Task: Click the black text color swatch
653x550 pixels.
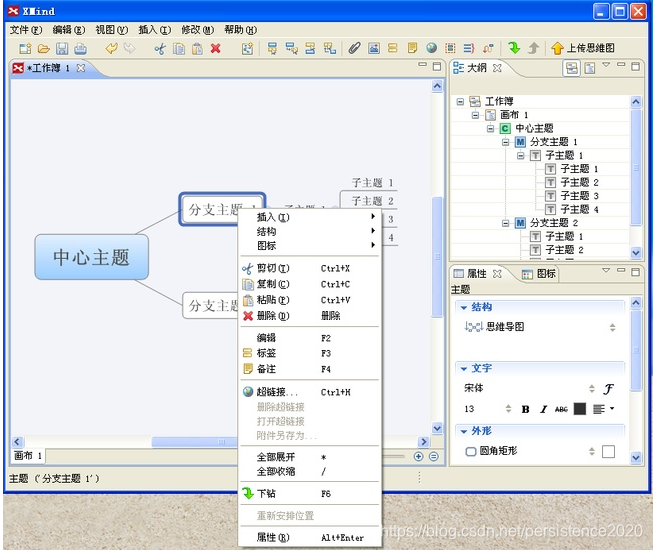Action: click(x=580, y=409)
